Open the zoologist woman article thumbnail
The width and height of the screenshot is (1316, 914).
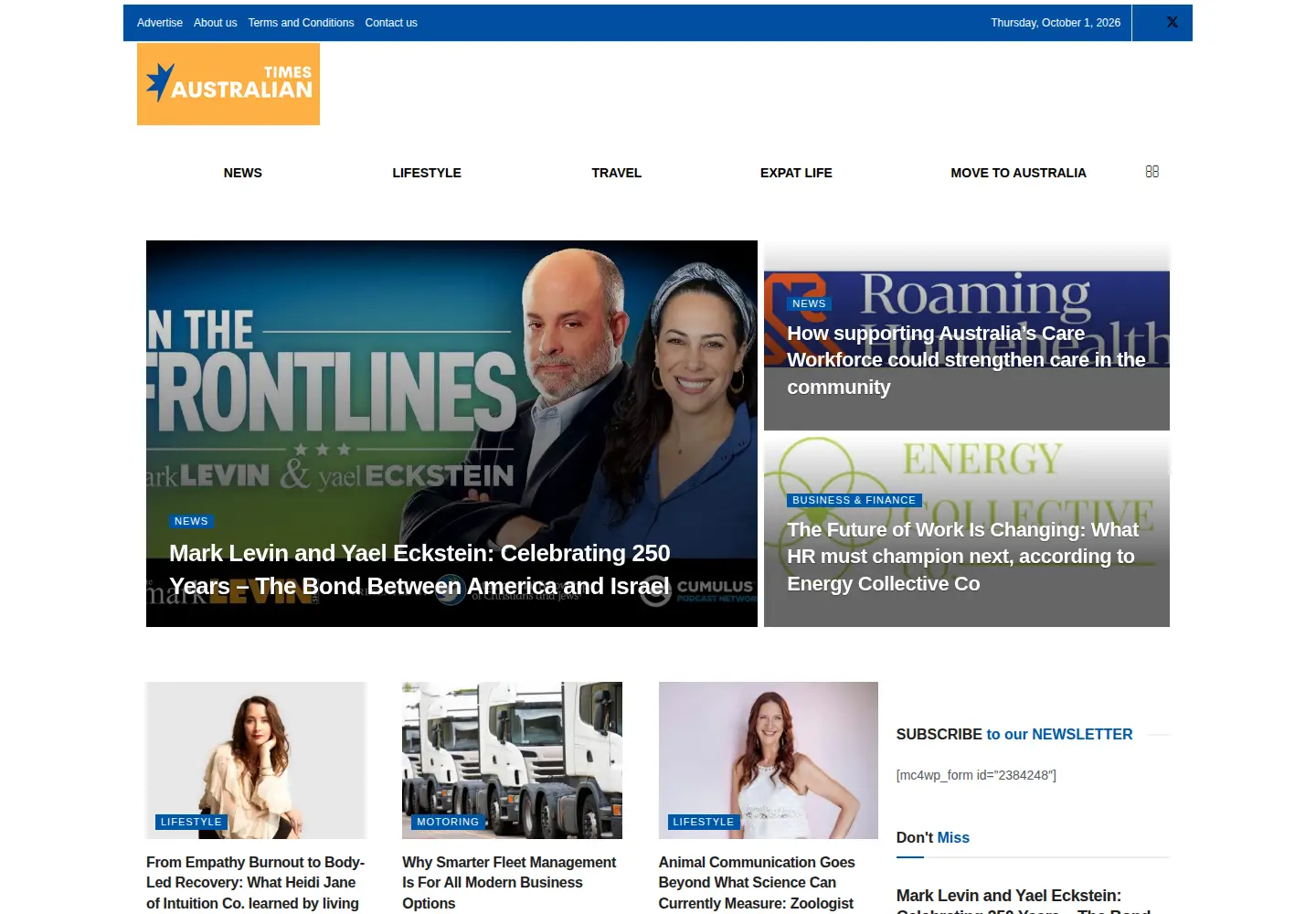tap(769, 760)
